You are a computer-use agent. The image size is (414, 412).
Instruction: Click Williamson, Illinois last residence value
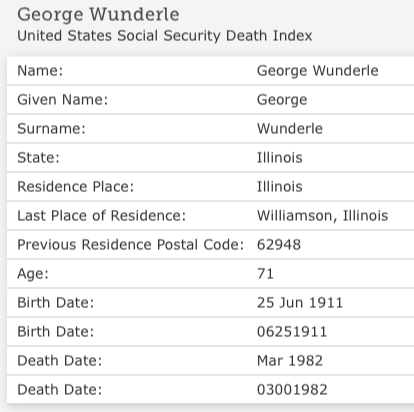(322, 216)
